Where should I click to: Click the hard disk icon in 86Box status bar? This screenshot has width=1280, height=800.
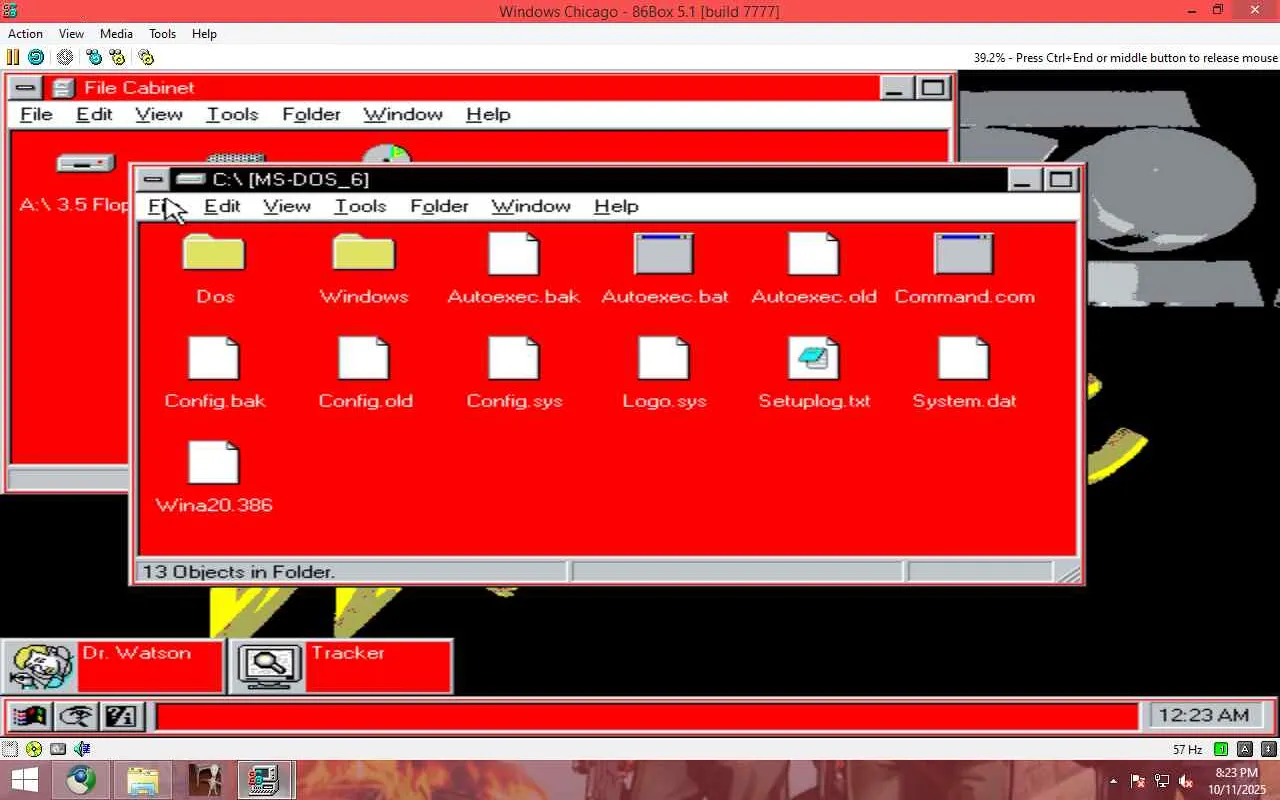coord(58,749)
